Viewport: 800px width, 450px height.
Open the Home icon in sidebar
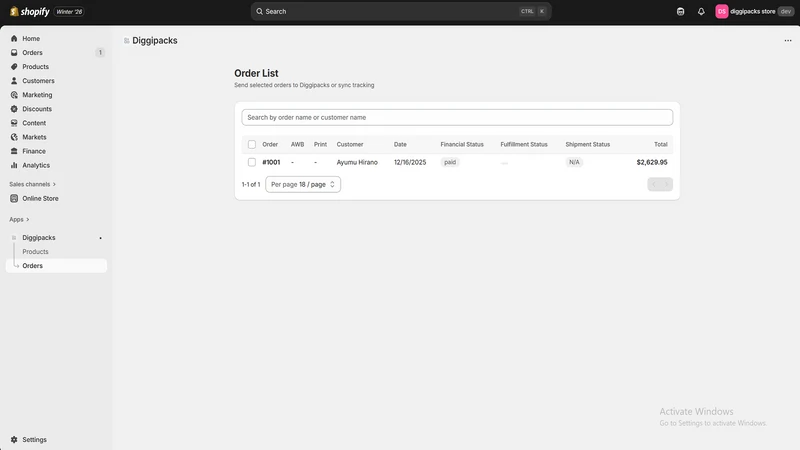tap(14, 38)
